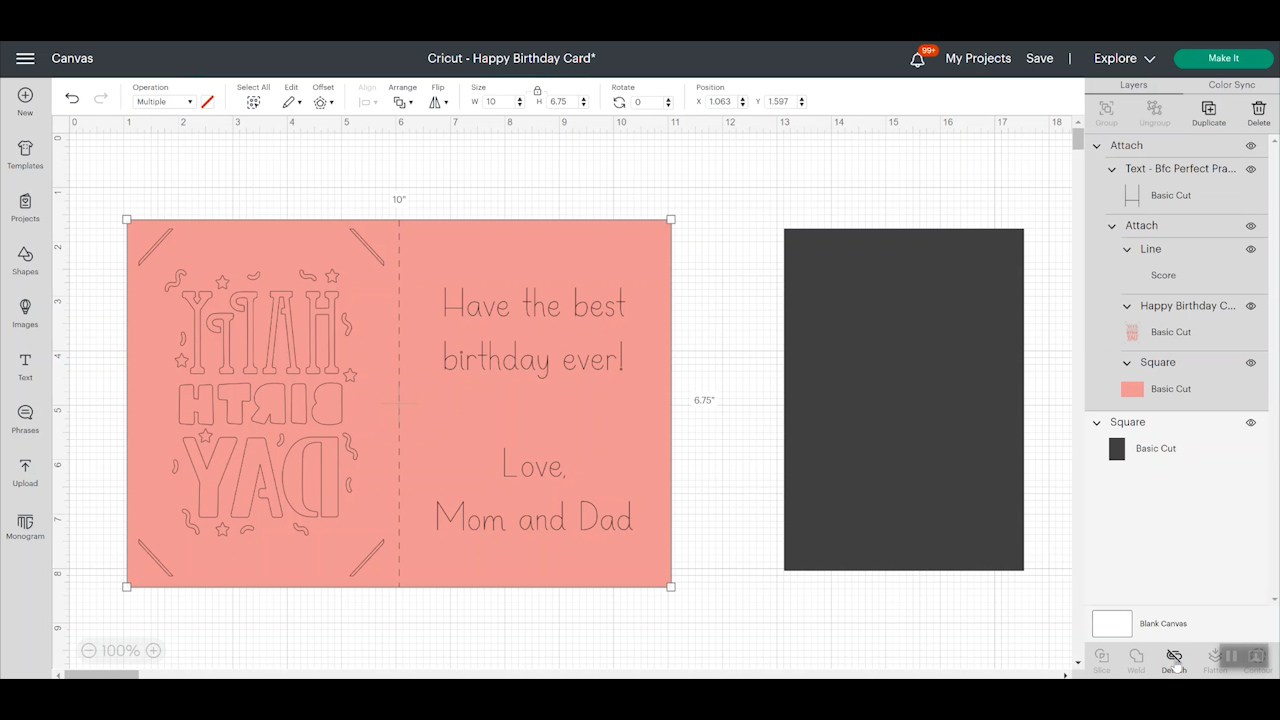1280x720 pixels.
Task: Collapse the nested Attach group
Action: click(x=1112, y=226)
